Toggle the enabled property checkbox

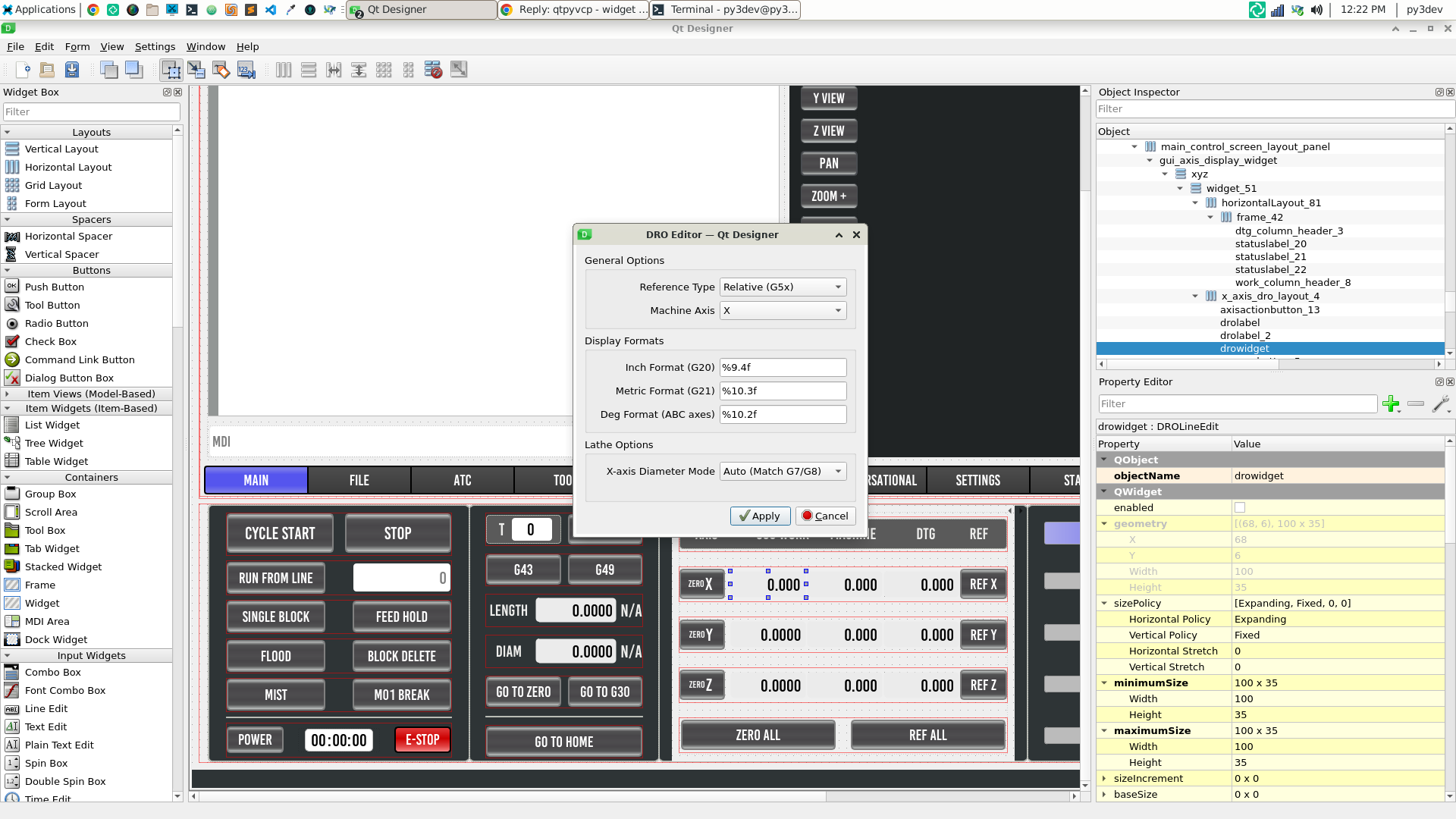pyautogui.click(x=1240, y=507)
